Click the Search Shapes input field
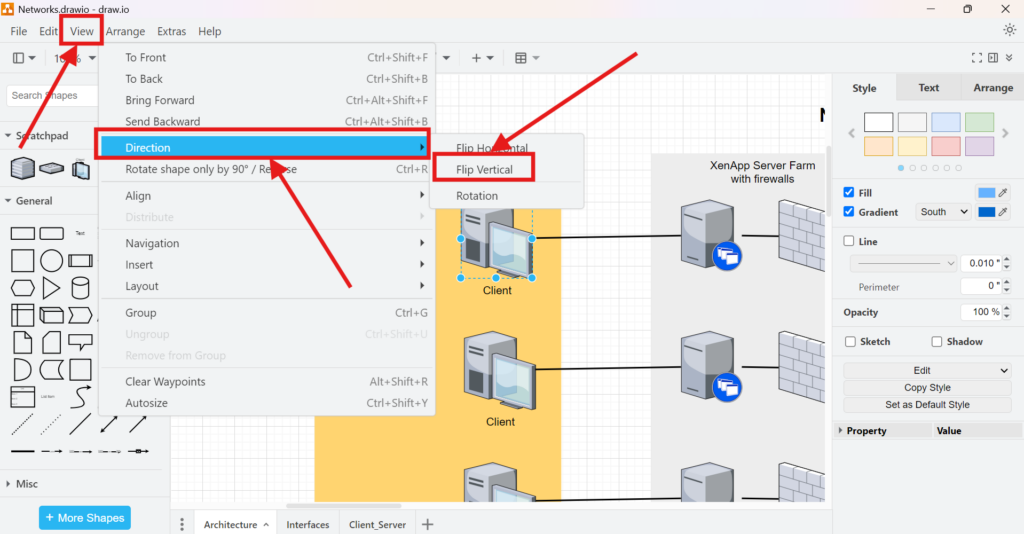Image resolution: width=1024 pixels, height=534 pixels. (x=52, y=95)
